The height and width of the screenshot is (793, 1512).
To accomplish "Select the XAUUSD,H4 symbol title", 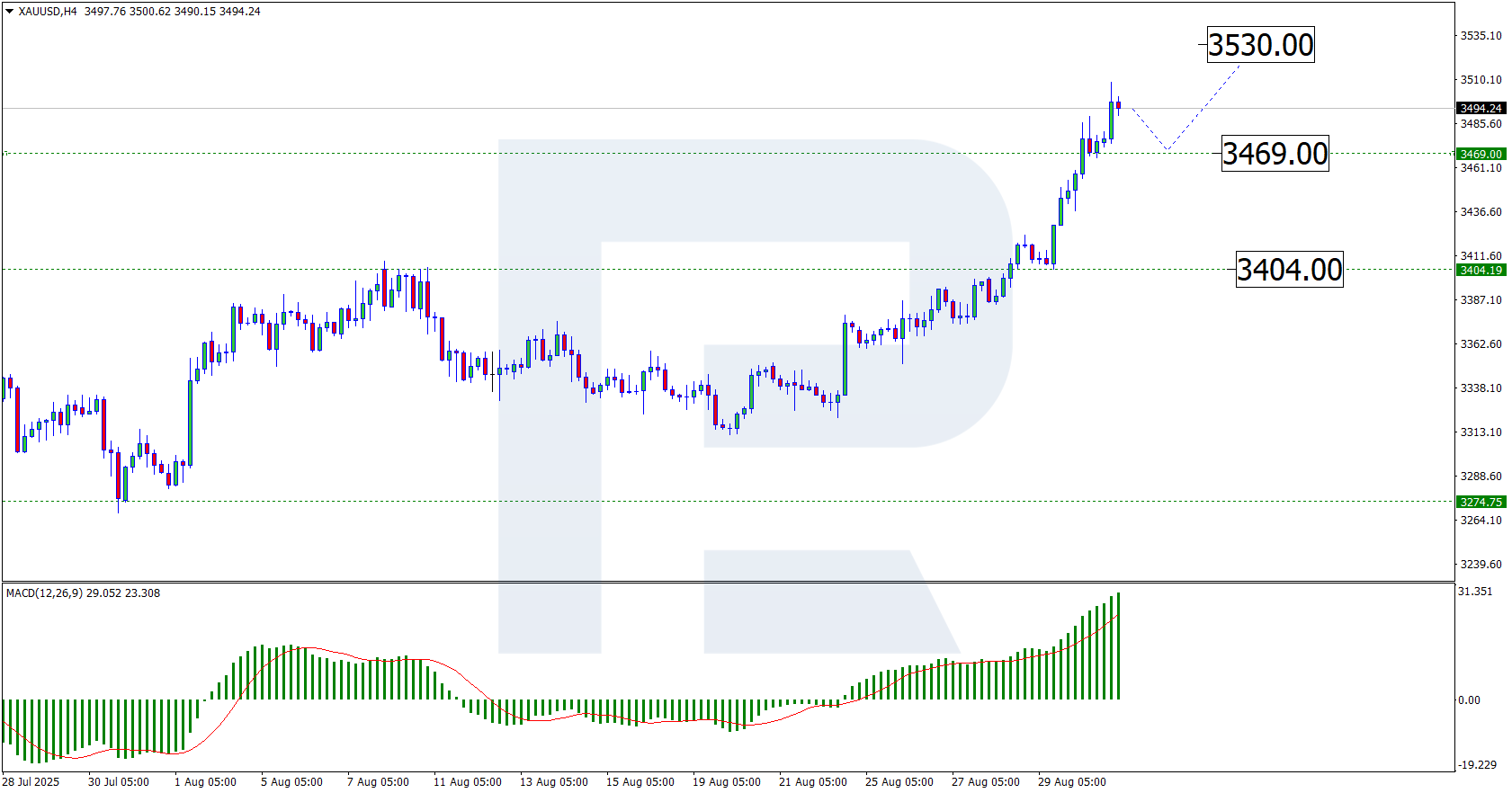I will (48, 12).
